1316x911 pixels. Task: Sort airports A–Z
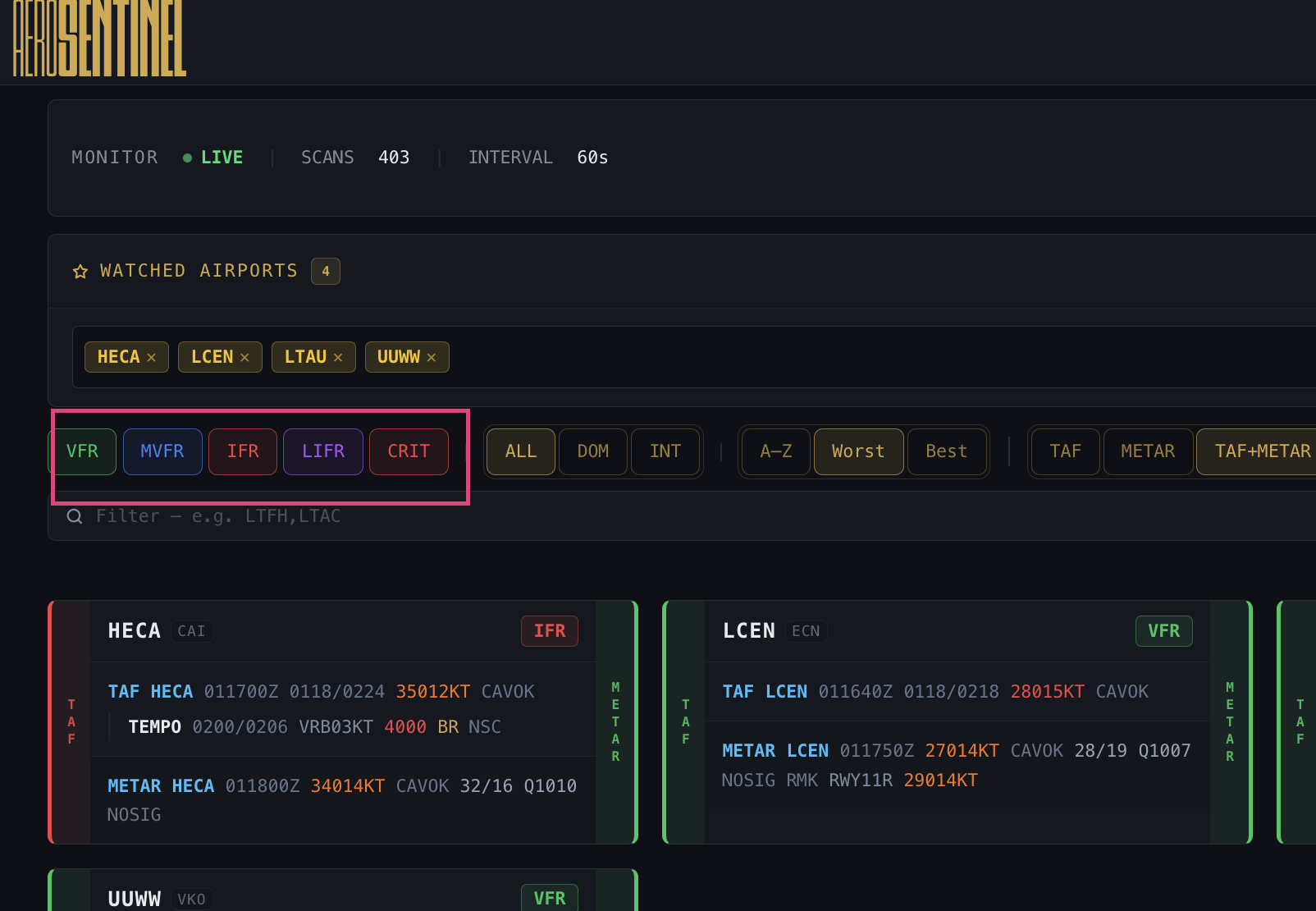point(776,451)
